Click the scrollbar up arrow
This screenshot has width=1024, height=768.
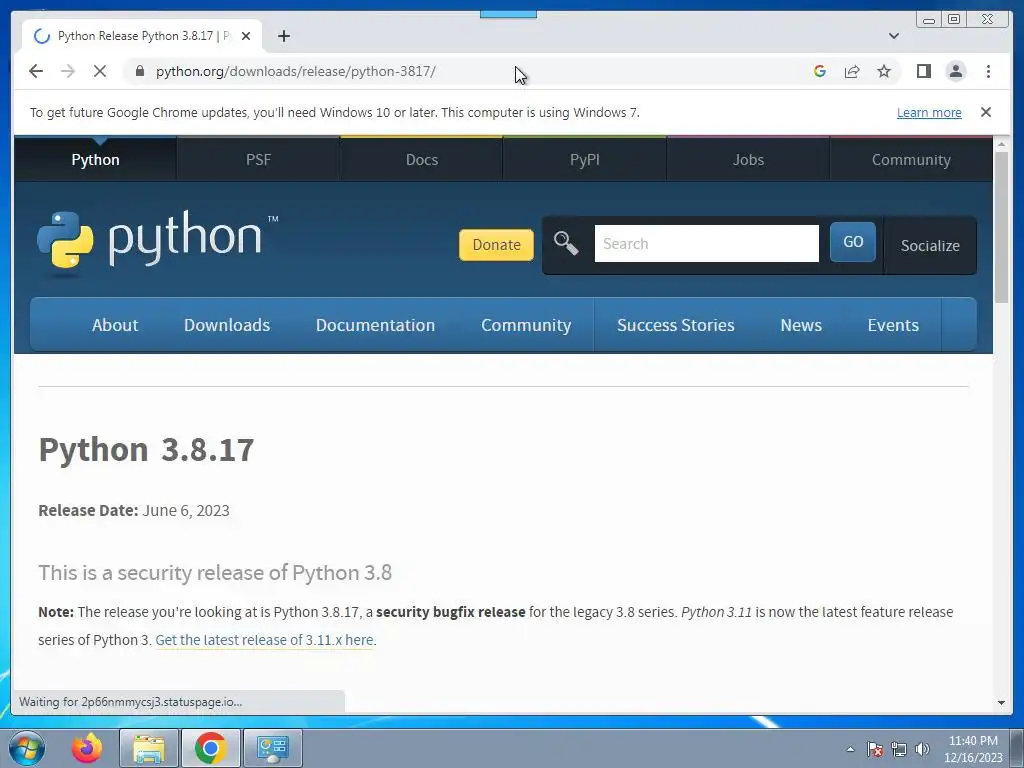click(x=1001, y=144)
